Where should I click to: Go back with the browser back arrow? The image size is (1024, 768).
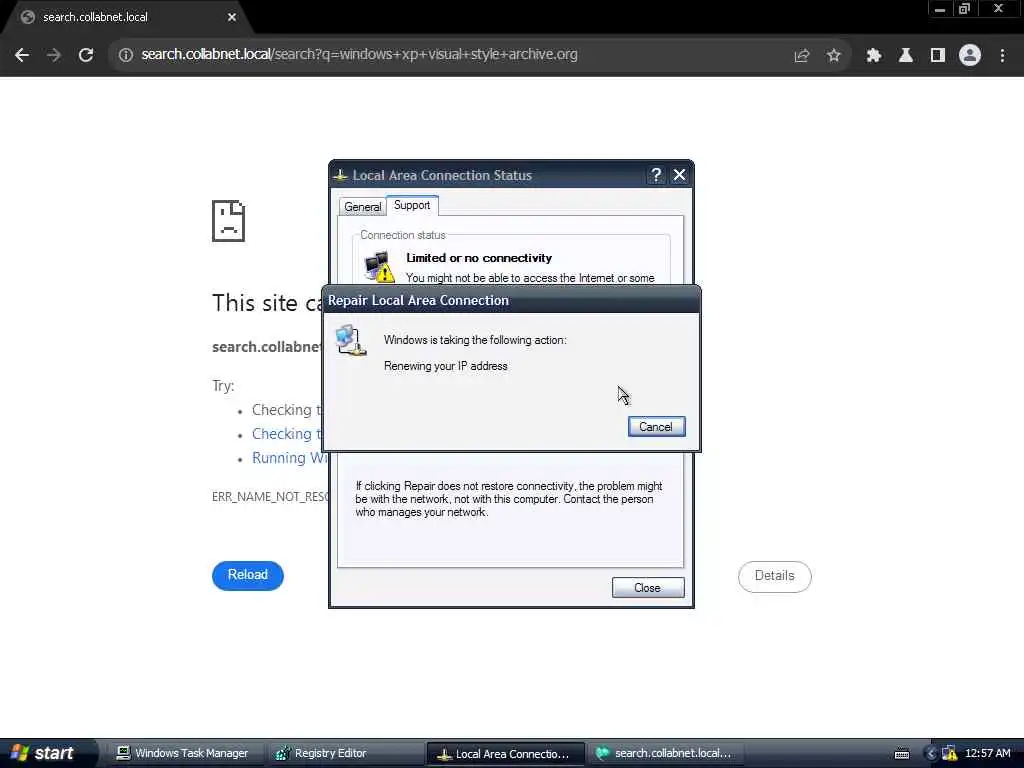[22, 55]
